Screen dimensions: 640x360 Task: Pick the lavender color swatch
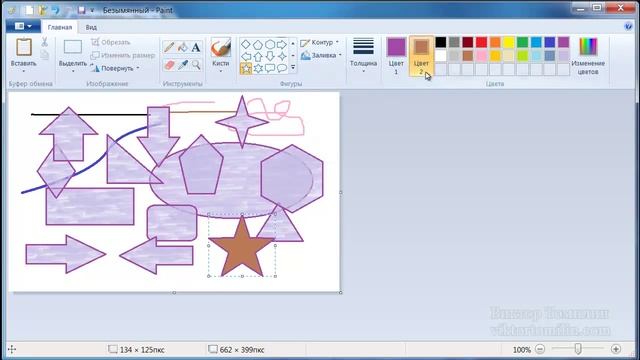pyautogui.click(x=563, y=56)
